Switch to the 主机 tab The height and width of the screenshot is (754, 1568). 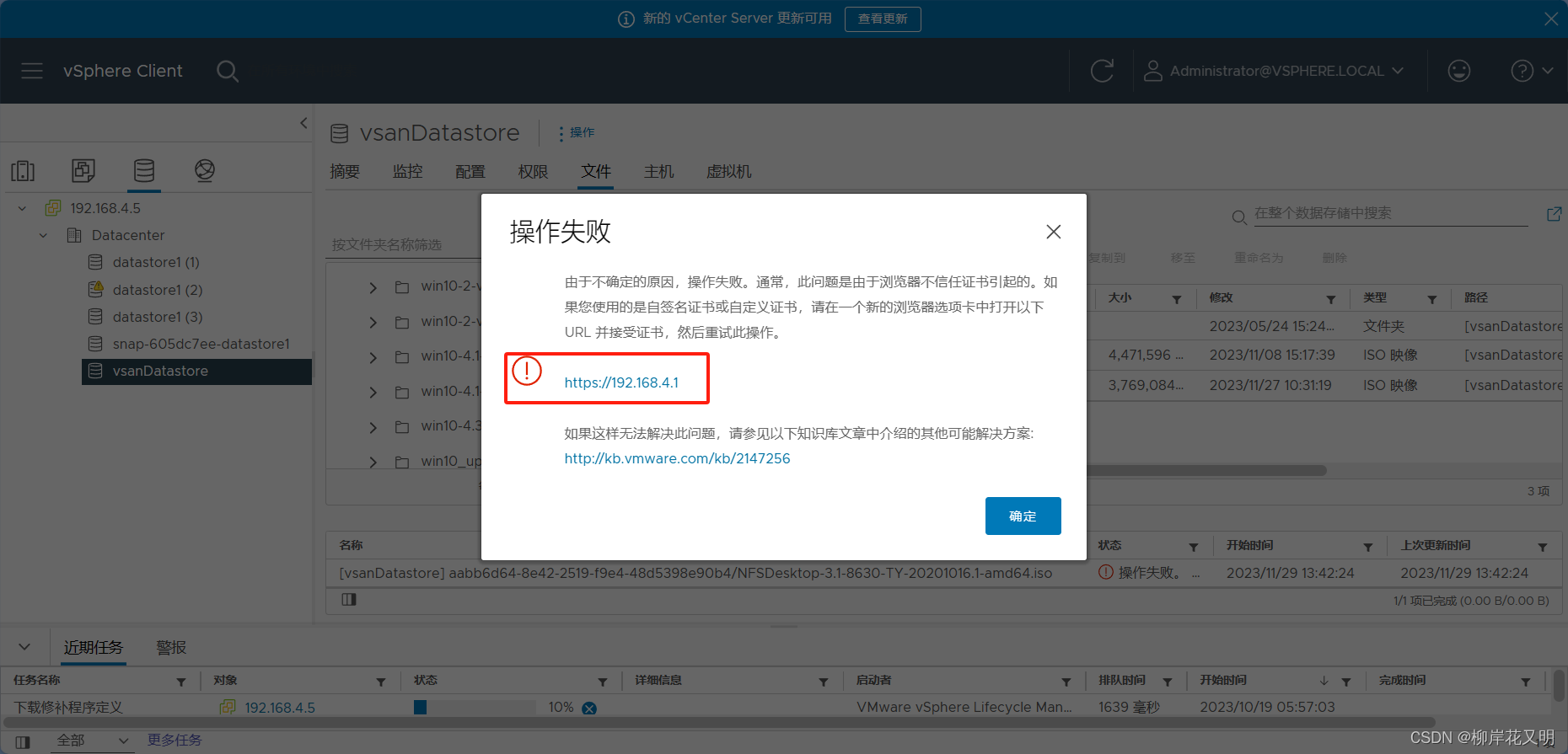(x=659, y=172)
